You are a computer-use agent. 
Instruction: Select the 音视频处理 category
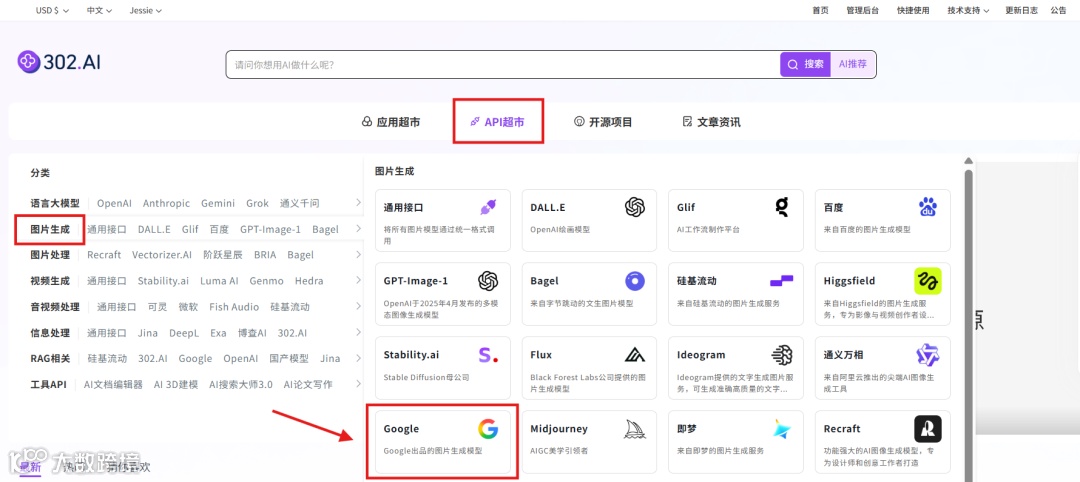[x=55, y=307]
